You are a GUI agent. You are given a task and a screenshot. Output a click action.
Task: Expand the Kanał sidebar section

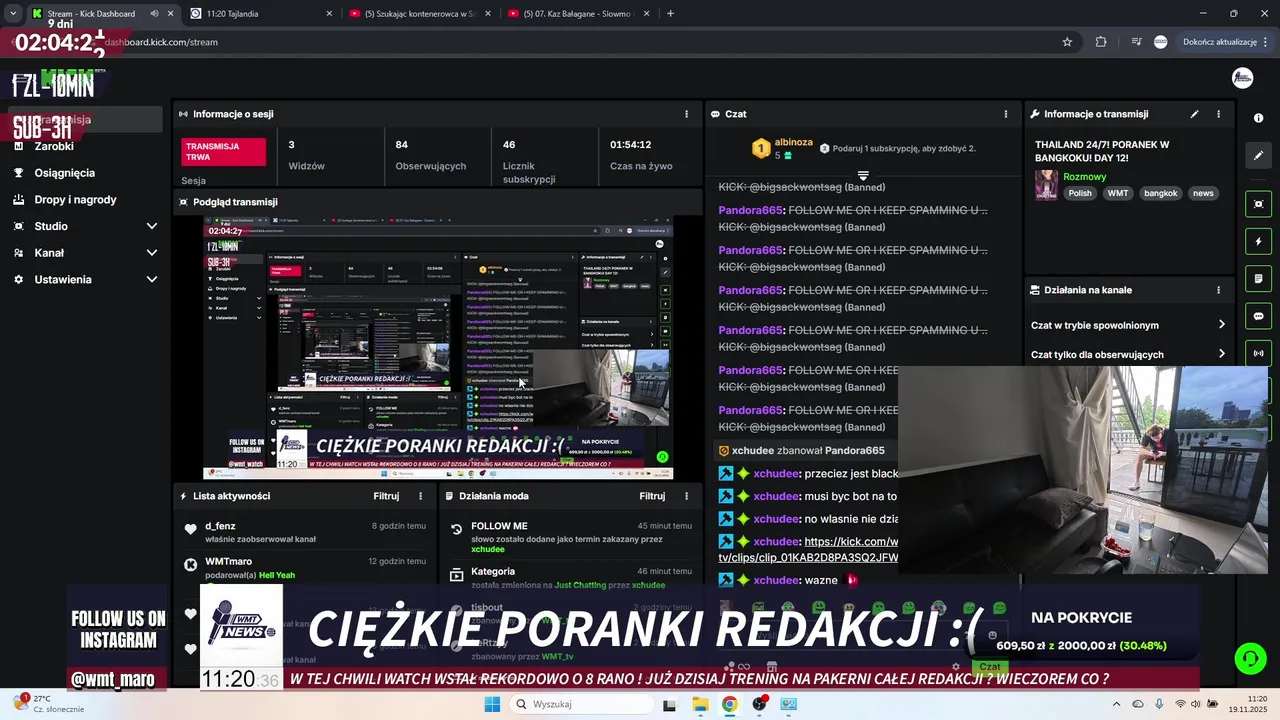click(x=85, y=253)
